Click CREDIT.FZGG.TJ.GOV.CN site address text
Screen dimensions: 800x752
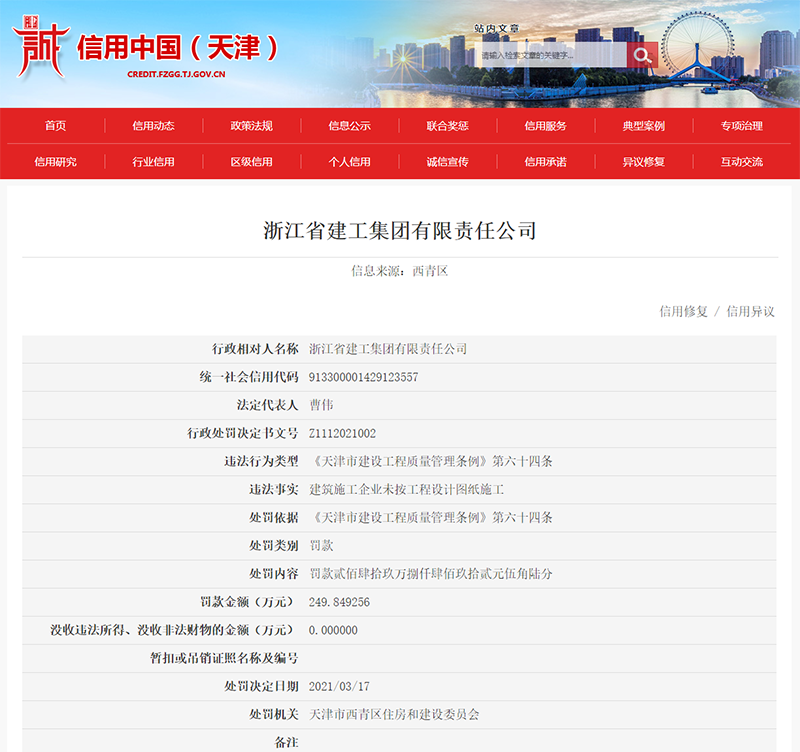click(x=176, y=74)
